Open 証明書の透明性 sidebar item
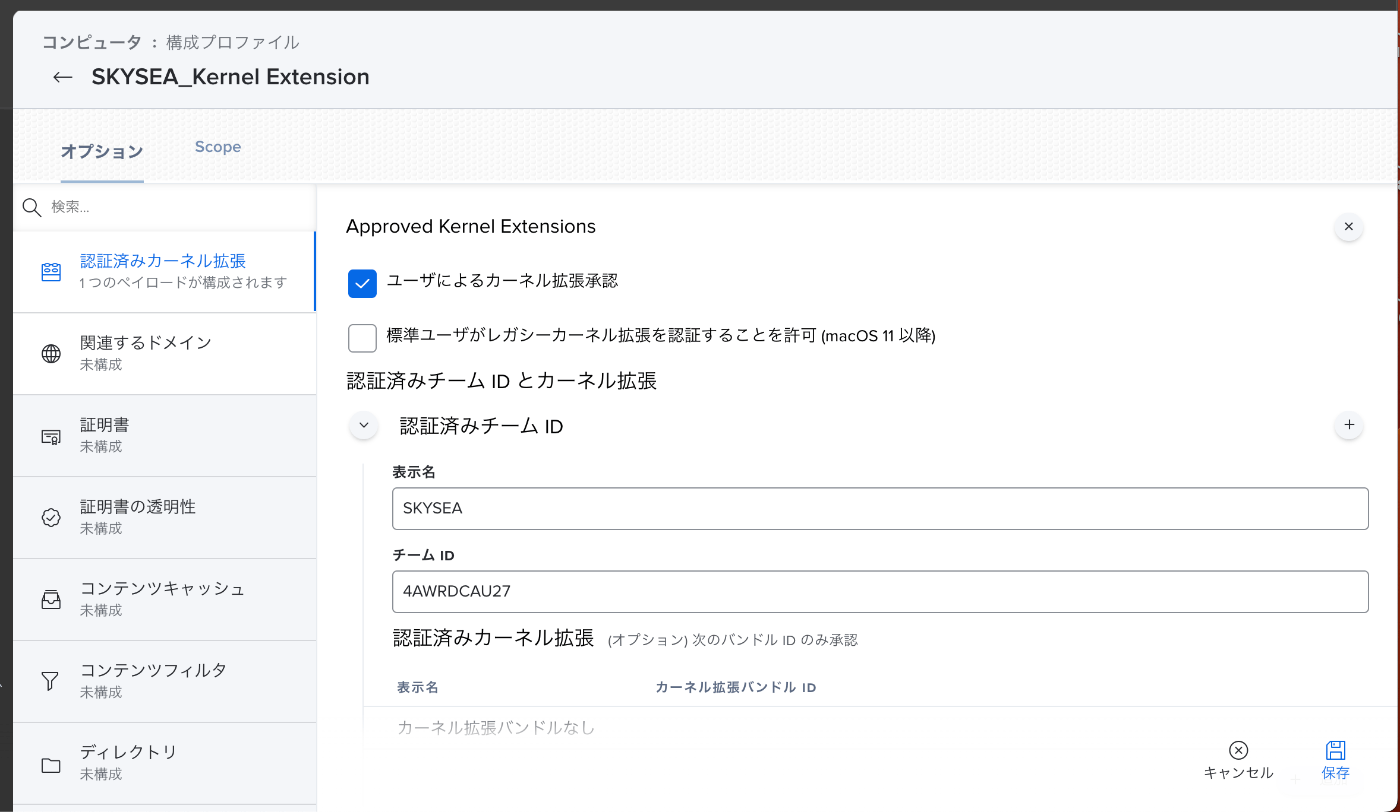Screen dimensions: 1400x812 (164, 518)
